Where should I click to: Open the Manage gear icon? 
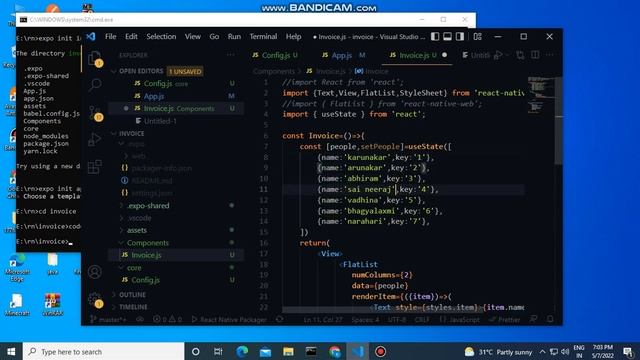(x=95, y=299)
